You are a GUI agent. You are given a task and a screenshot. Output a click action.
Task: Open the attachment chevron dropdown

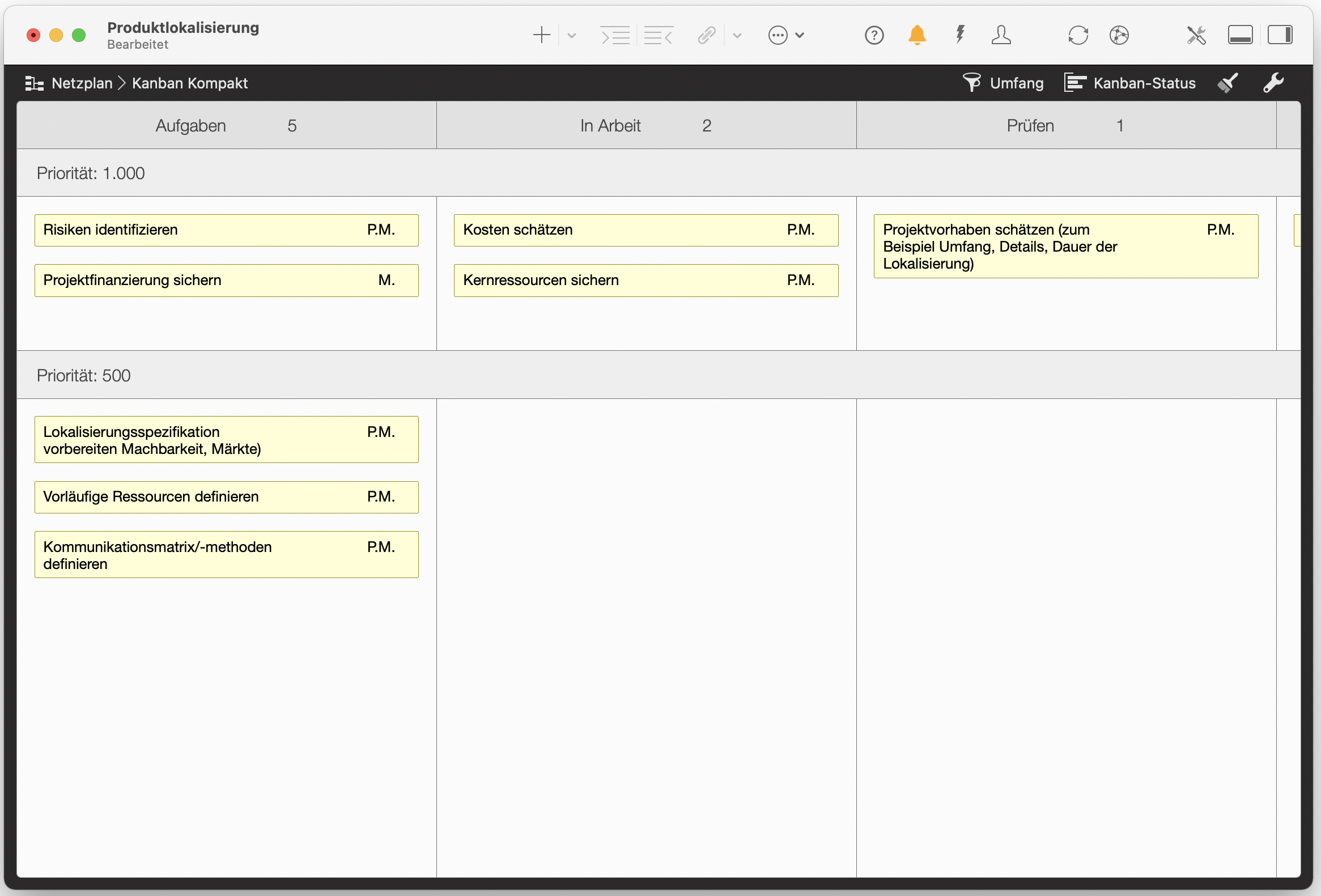[x=737, y=35]
